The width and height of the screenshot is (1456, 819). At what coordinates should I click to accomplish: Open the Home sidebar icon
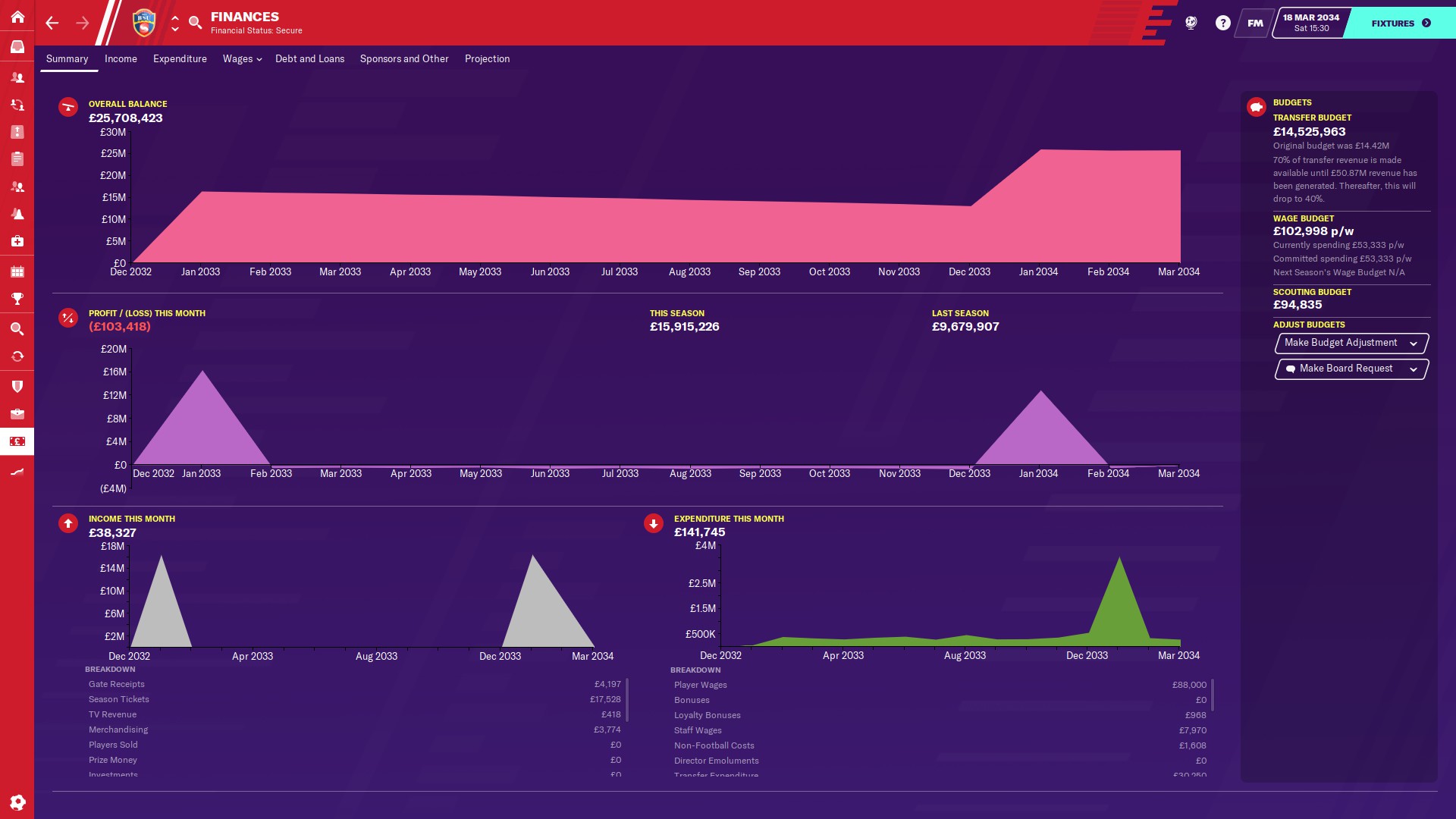pyautogui.click(x=17, y=17)
